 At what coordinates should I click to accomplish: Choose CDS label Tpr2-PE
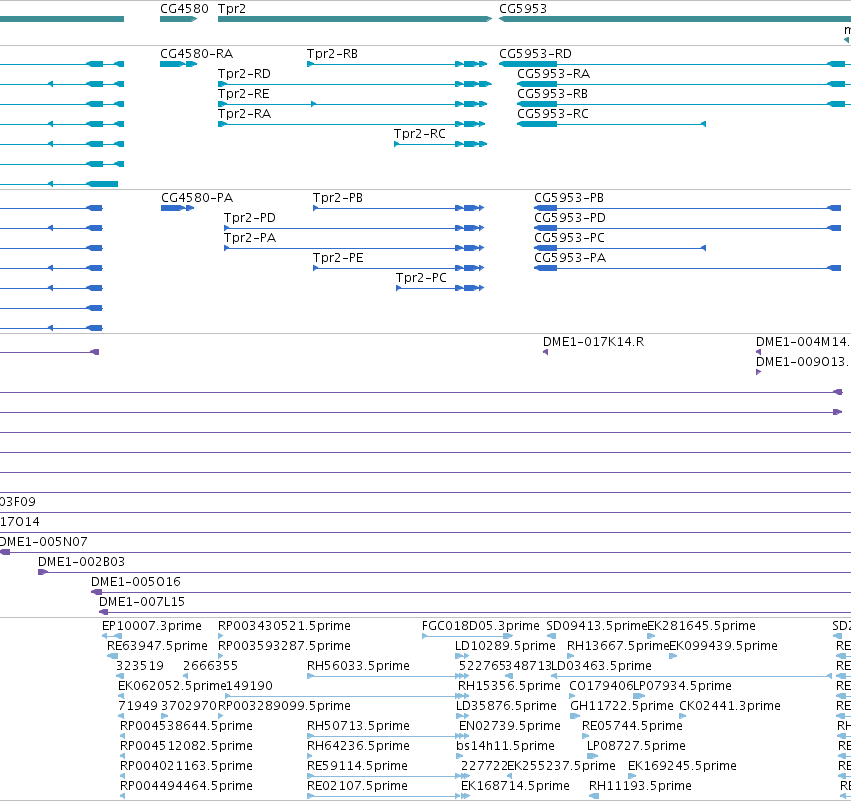point(338,258)
